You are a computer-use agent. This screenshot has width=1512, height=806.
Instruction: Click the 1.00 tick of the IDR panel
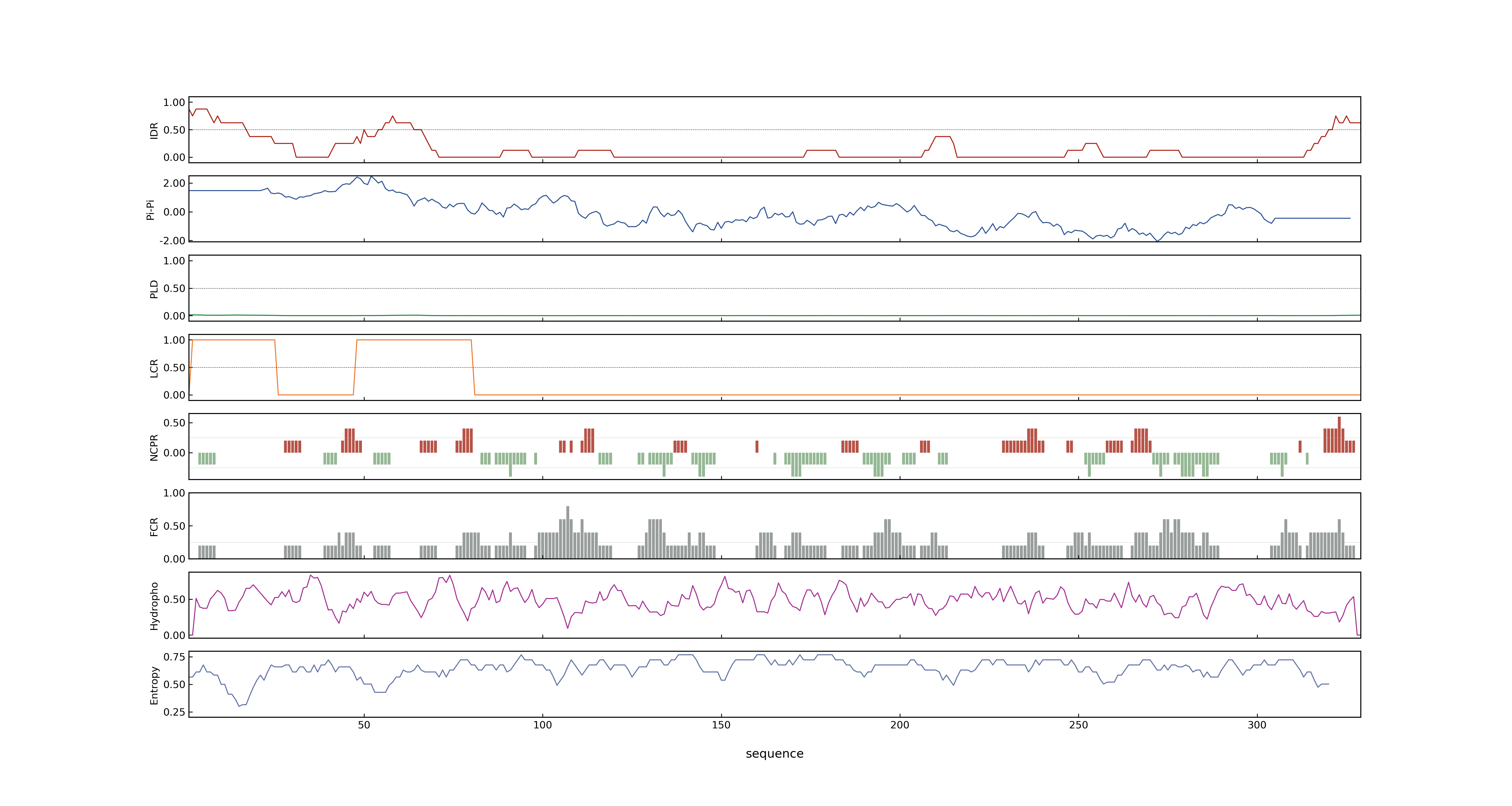coord(174,103)
